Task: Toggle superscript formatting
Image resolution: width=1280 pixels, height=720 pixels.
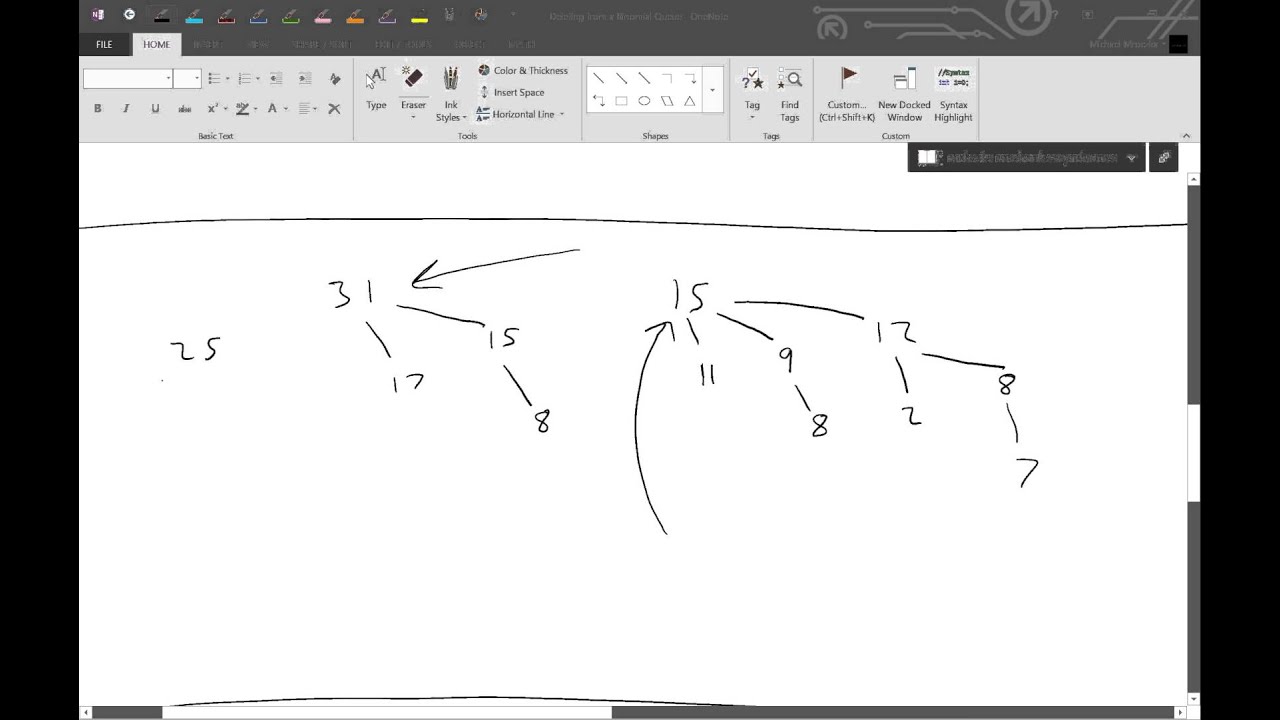Action: [212, 108]
